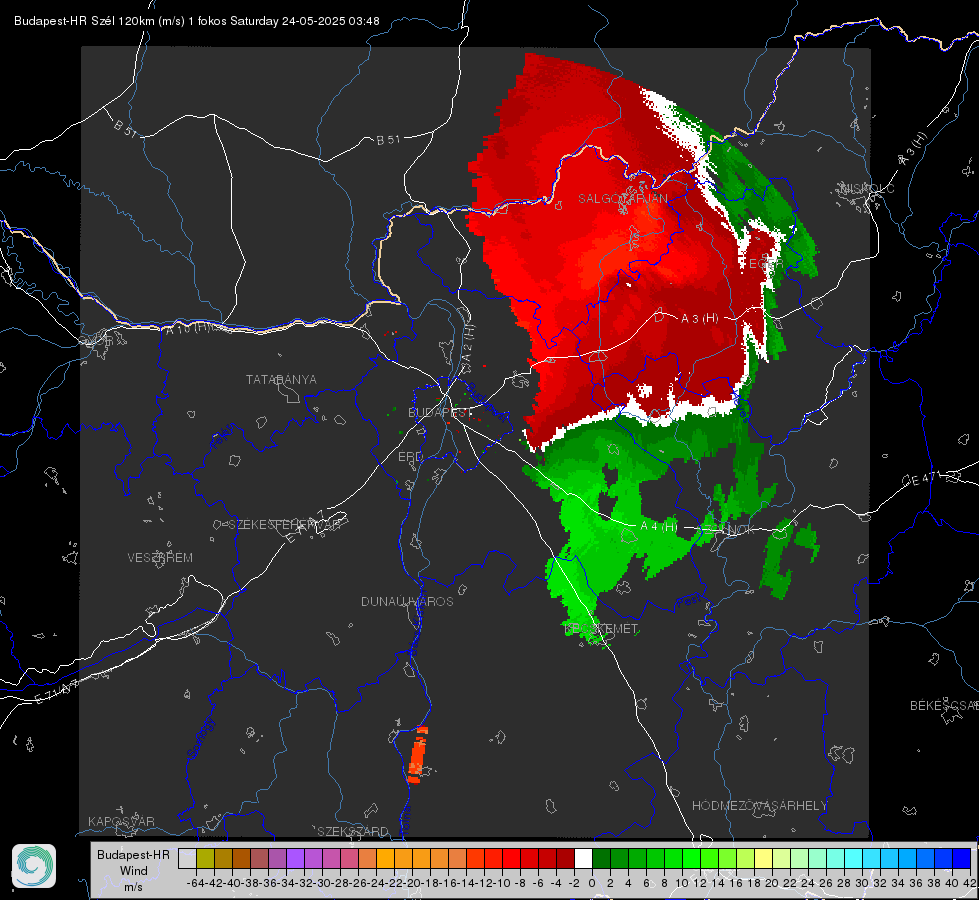
Task: Select the dark red -4 to -2 swatch
Action: click(x=565, y=858)
